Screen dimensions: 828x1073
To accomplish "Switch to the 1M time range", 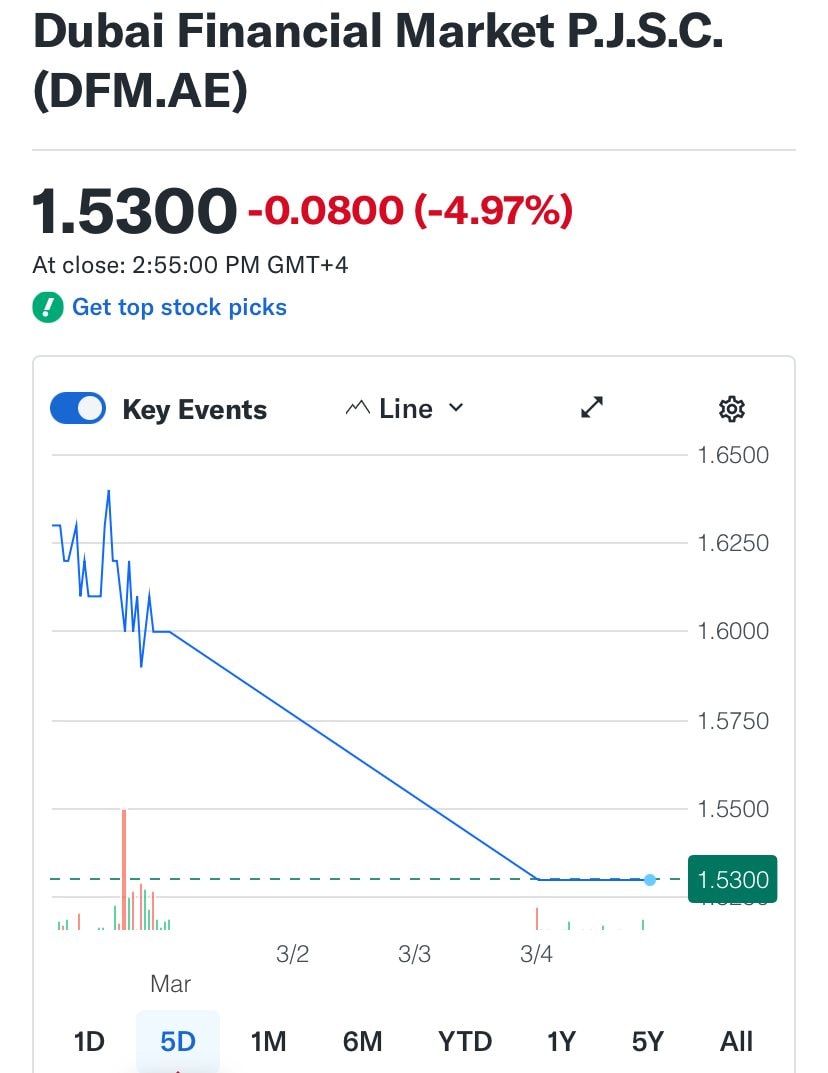I will (x=268, y=1041).
